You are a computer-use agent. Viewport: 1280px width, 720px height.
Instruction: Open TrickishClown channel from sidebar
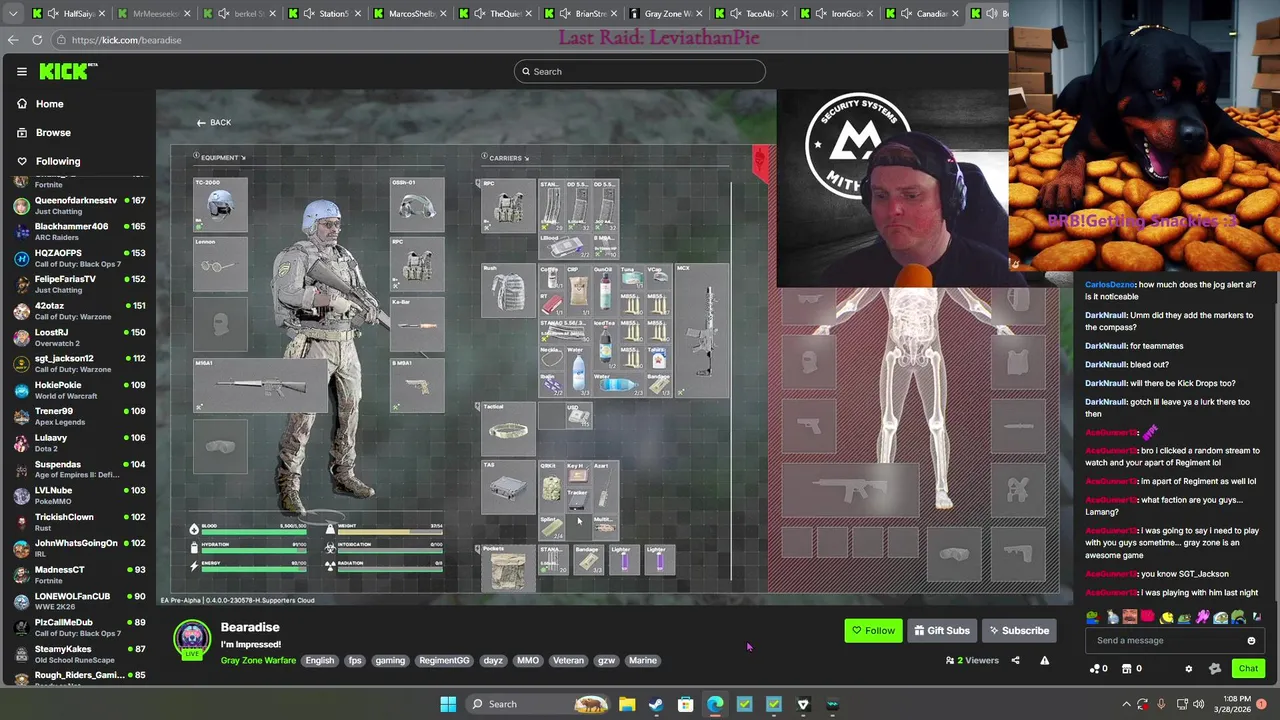tap(80, 523)
